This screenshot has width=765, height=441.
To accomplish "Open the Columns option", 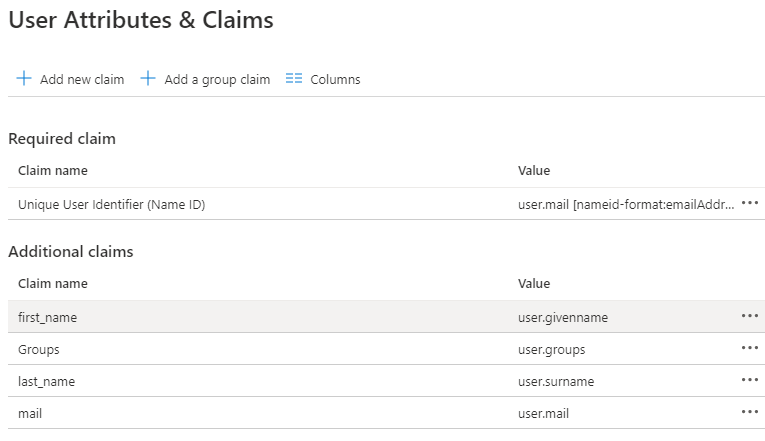I will pyautogui.click(x=335, y=80).
